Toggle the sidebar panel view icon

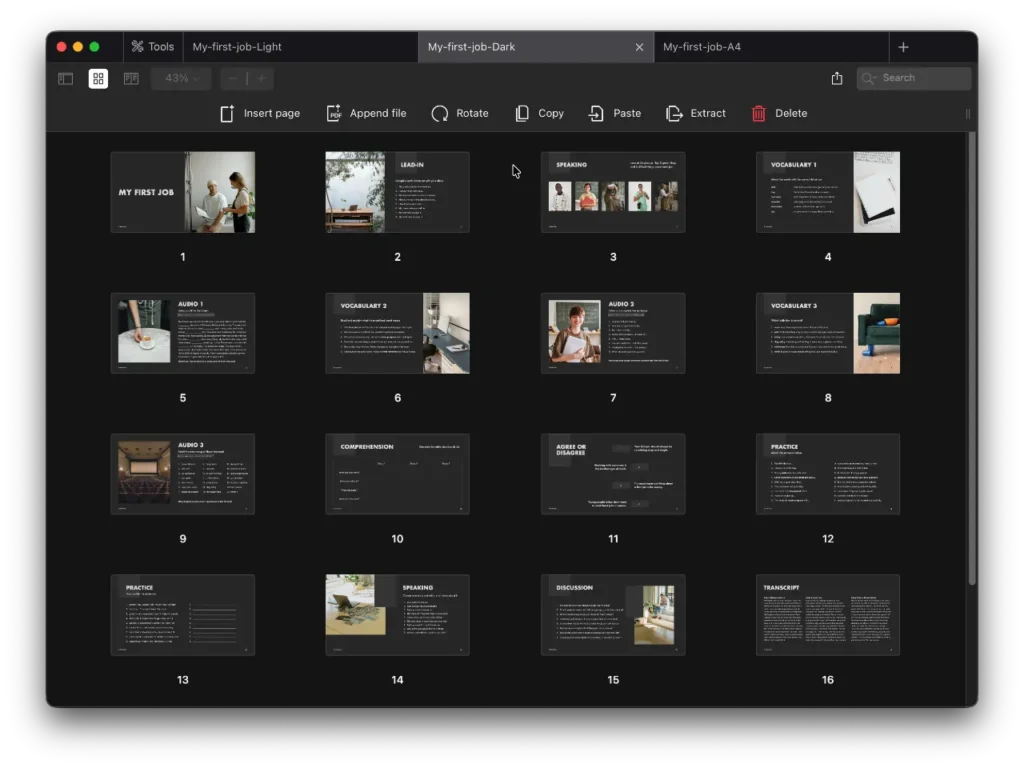66,78
